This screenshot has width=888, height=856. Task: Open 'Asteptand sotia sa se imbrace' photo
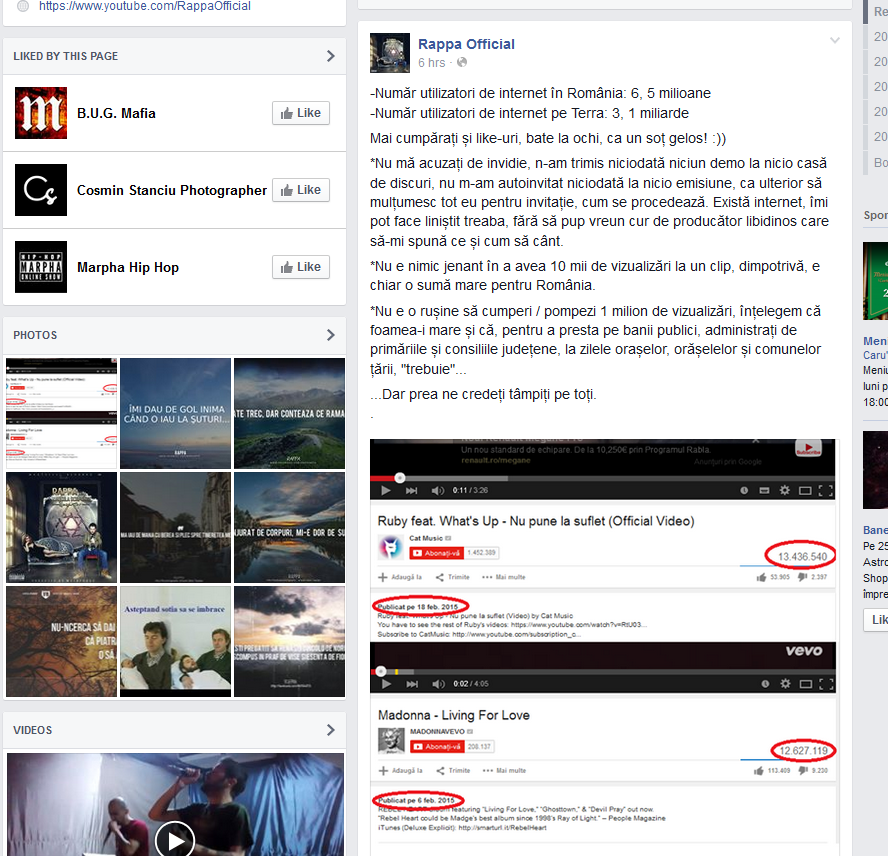click(175, 641)
